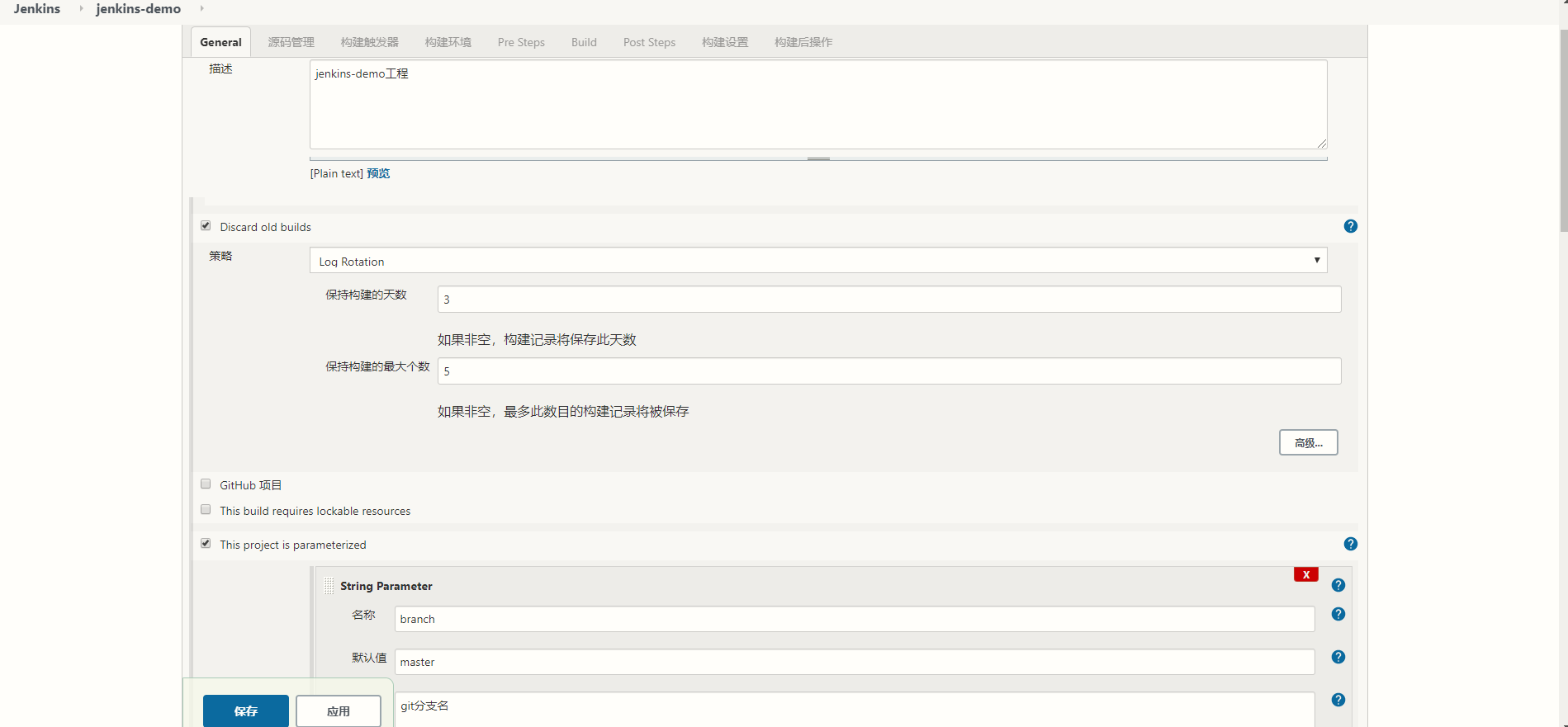
Task: Click the 应用 apply button
Action: 339,710
